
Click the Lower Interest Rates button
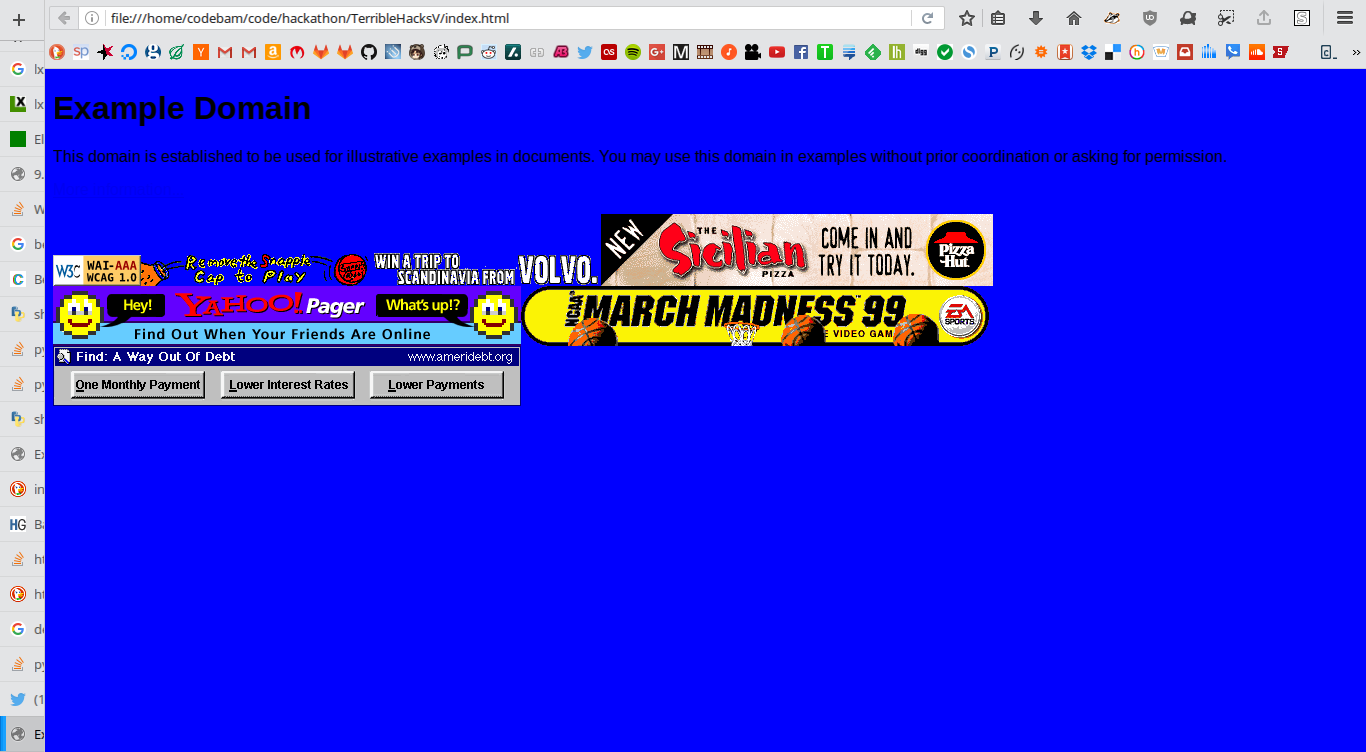(x=288, y=385)
